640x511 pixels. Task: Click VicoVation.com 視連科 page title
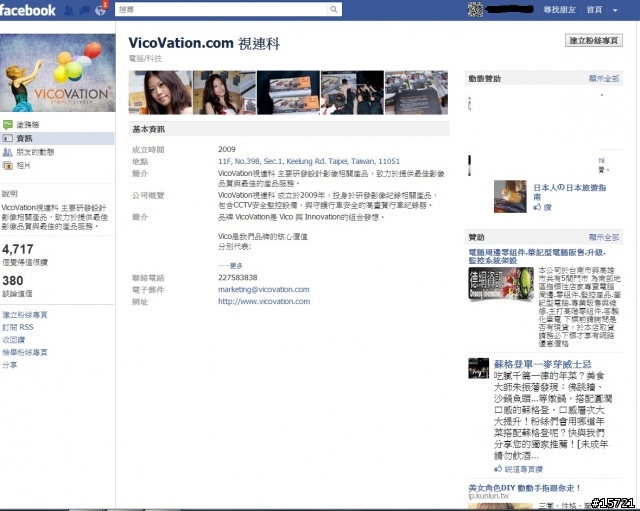[204, 43]
